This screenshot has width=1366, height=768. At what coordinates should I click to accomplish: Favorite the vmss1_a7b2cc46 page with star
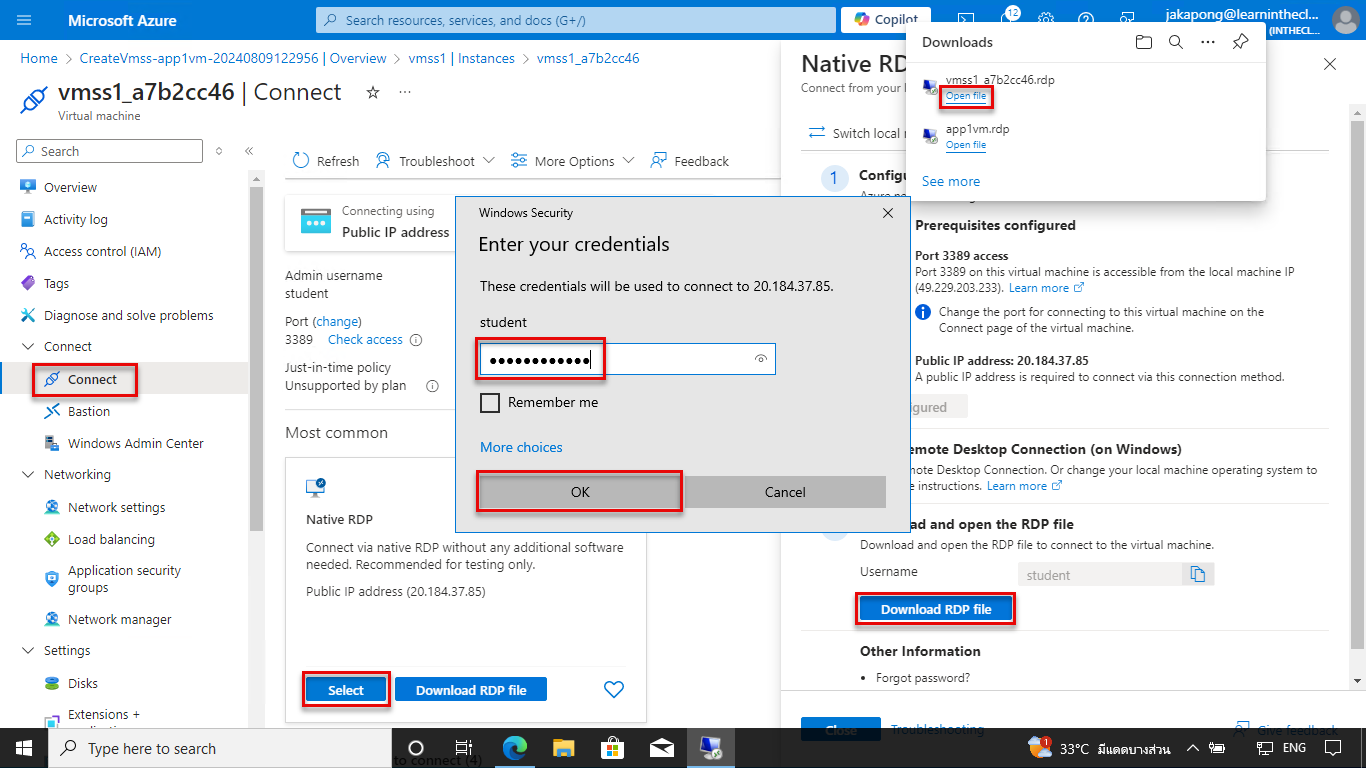coord(373,92)
